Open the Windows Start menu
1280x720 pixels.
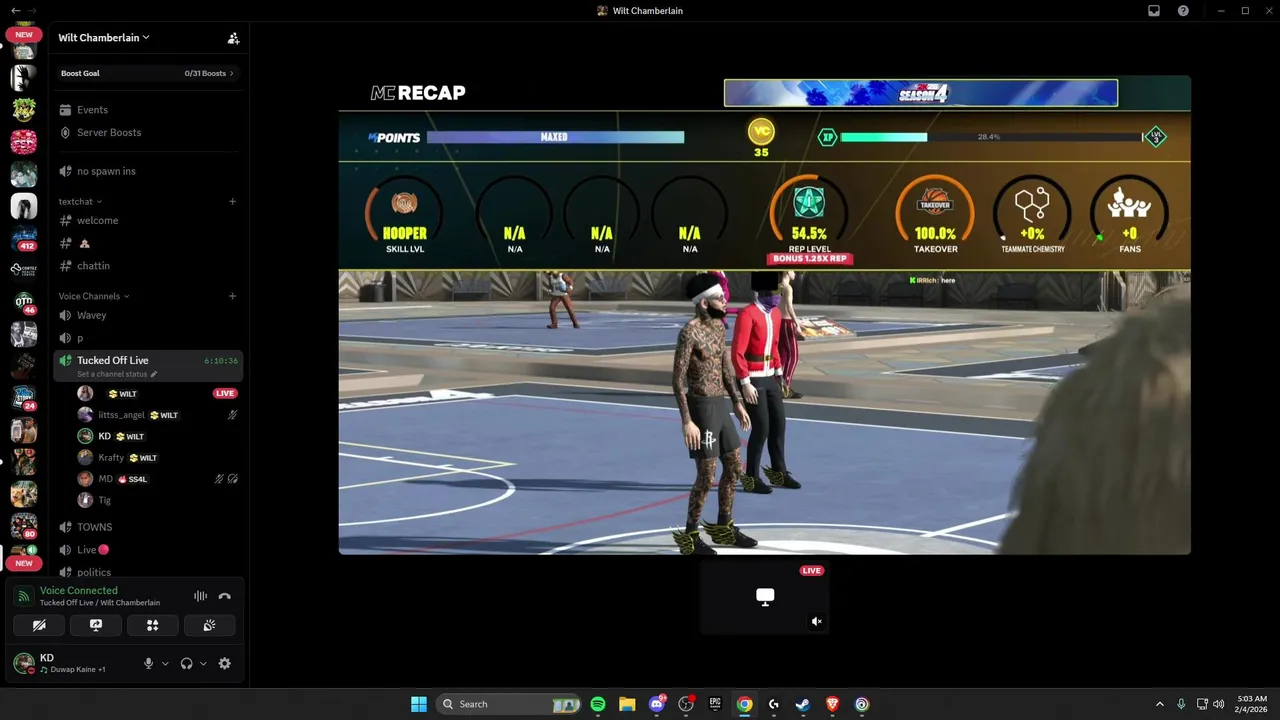[419, 704]
